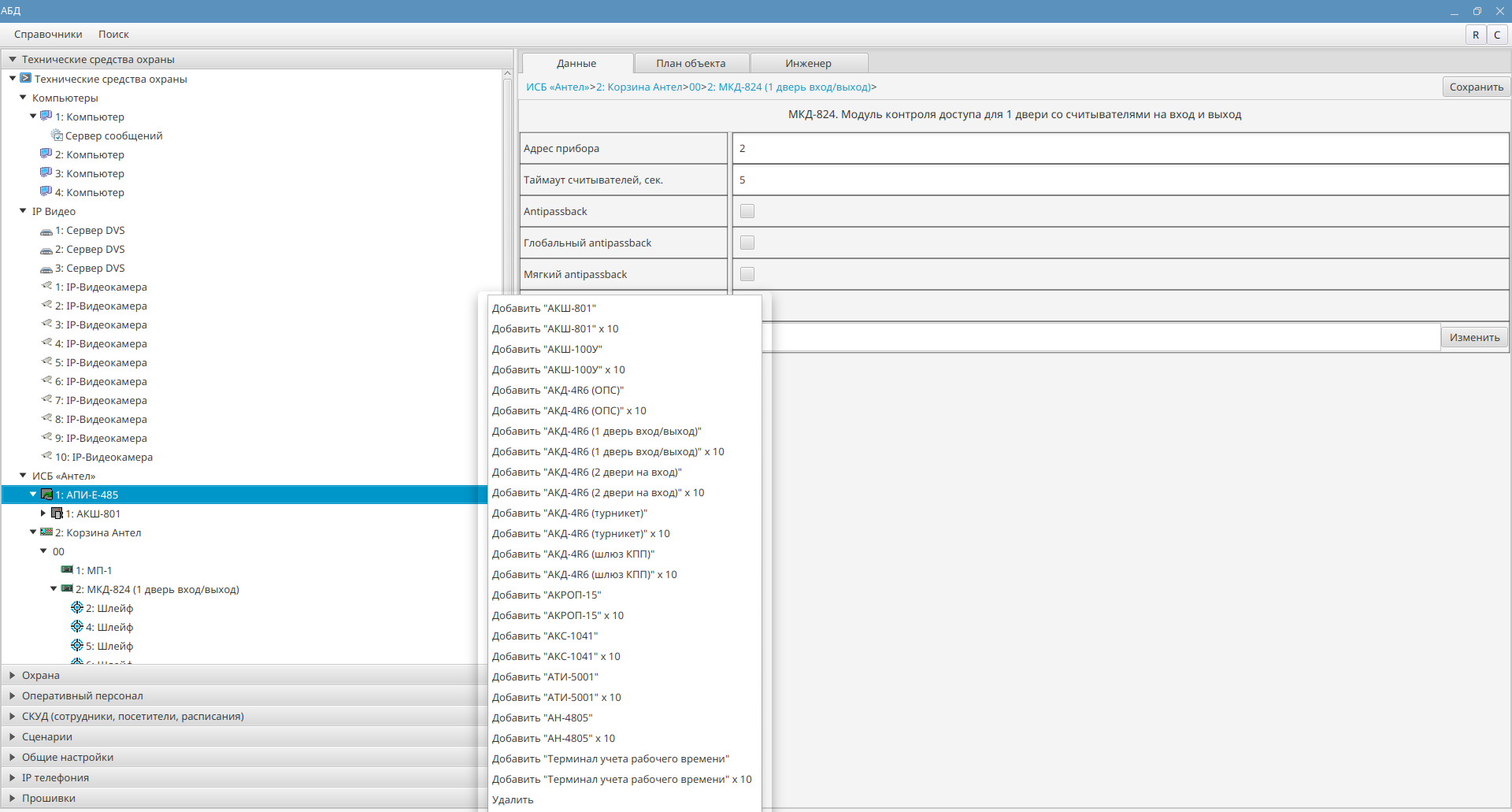Select the АКШ-801 device icon in tree
This screenshot has width=1512, height=812.
(57, 514)
